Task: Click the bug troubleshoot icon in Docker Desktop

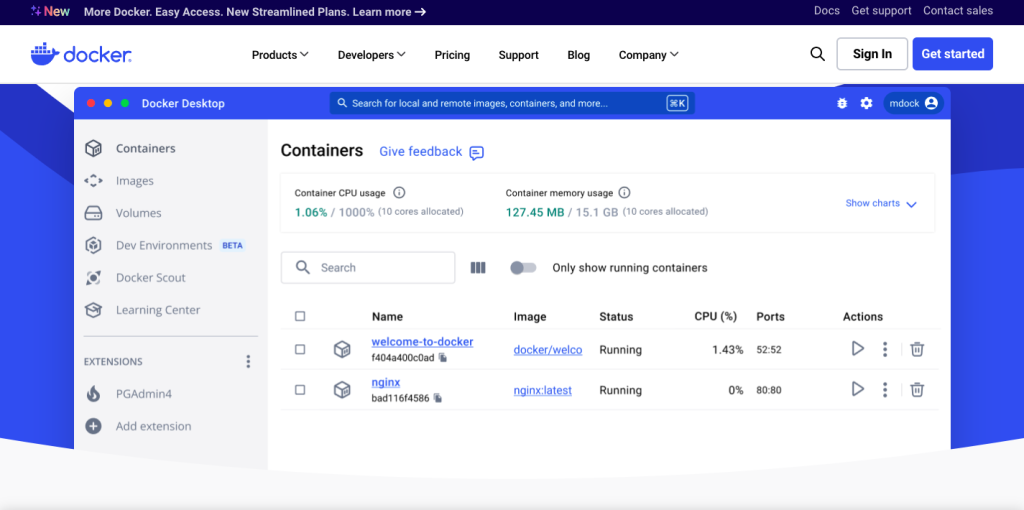Action: point(842,103)
